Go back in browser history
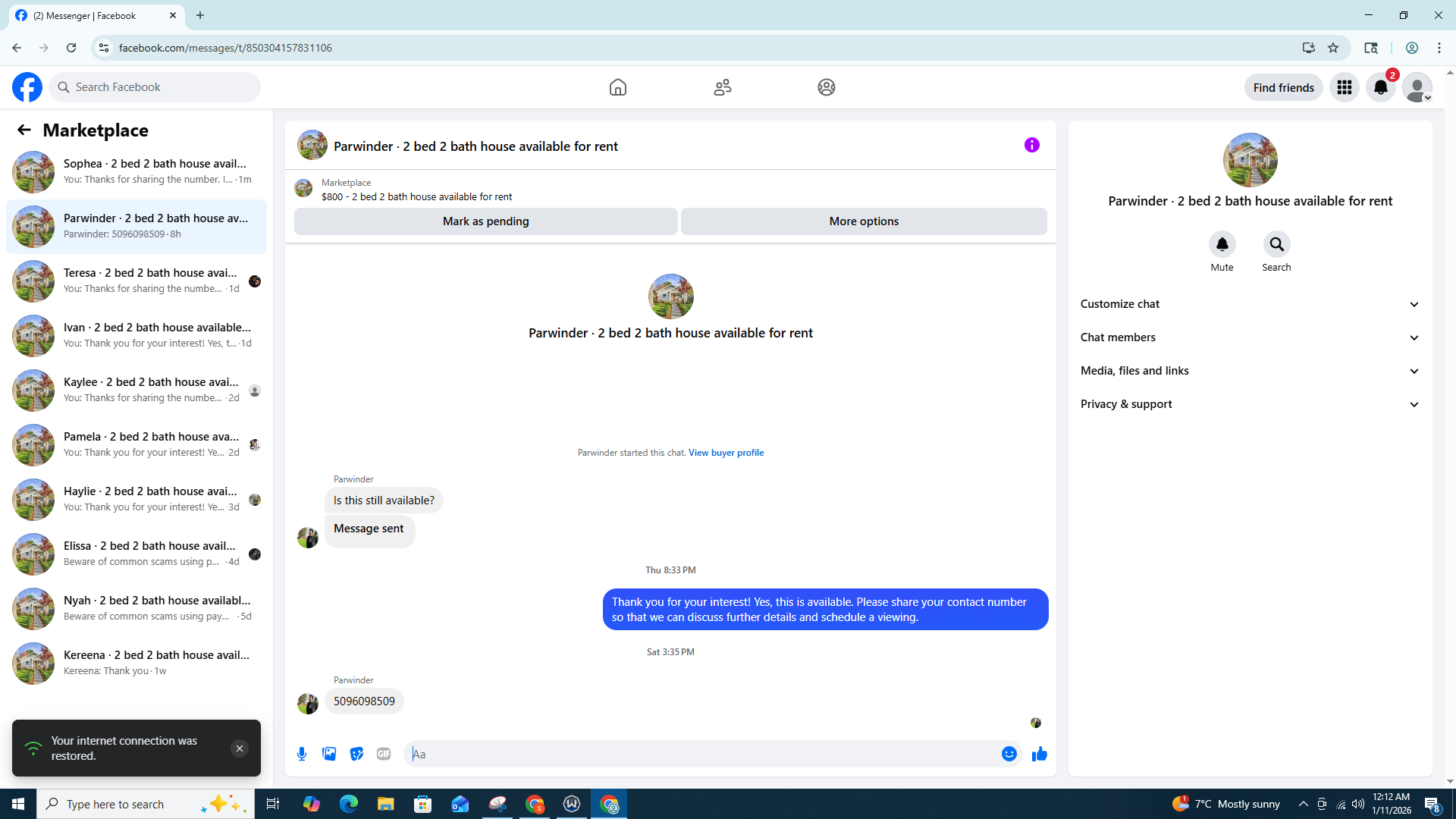Screen dimensions: 1456x819 17,48
